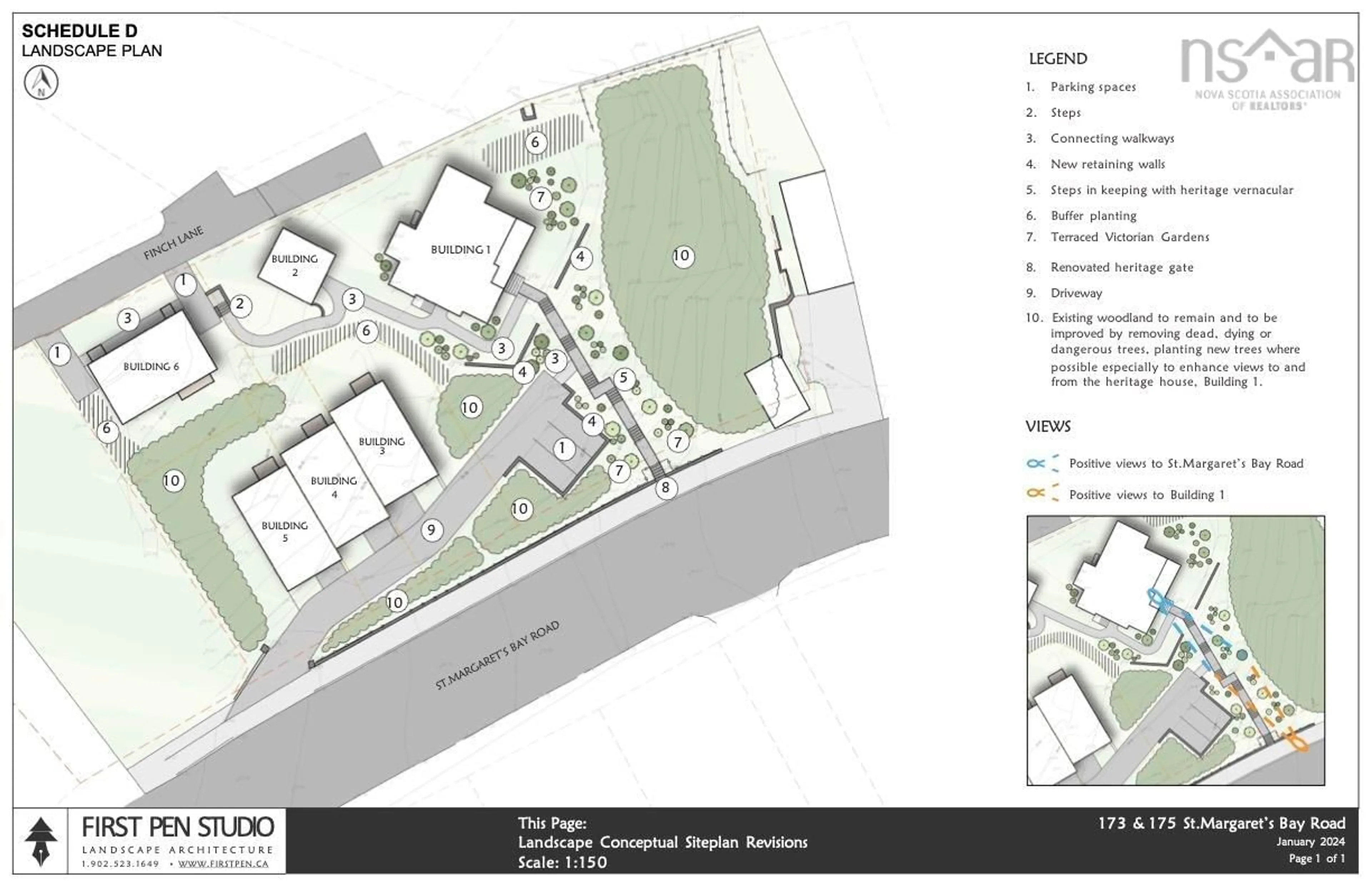The height and width of the screenshot is (888, 1372).
Task: Click 'Existing woodland to remain' legend text
Action: [1178, 350]
